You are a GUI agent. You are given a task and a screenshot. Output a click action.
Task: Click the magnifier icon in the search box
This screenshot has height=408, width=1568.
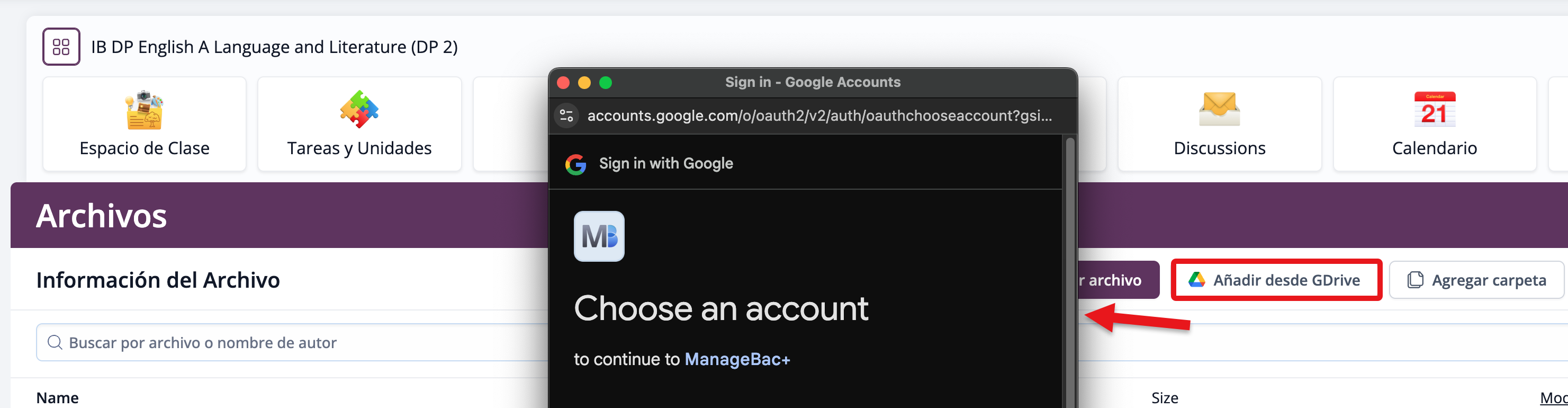55,343
